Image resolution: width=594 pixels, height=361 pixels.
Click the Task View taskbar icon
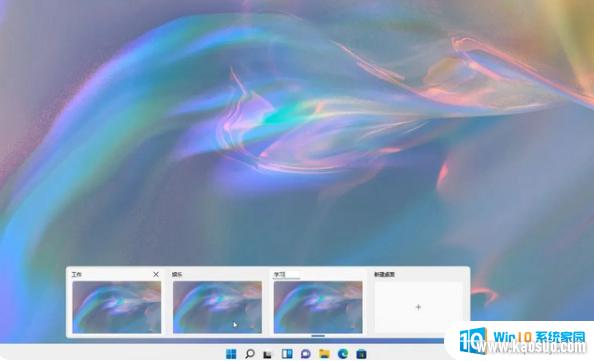[x=268, y=354]
